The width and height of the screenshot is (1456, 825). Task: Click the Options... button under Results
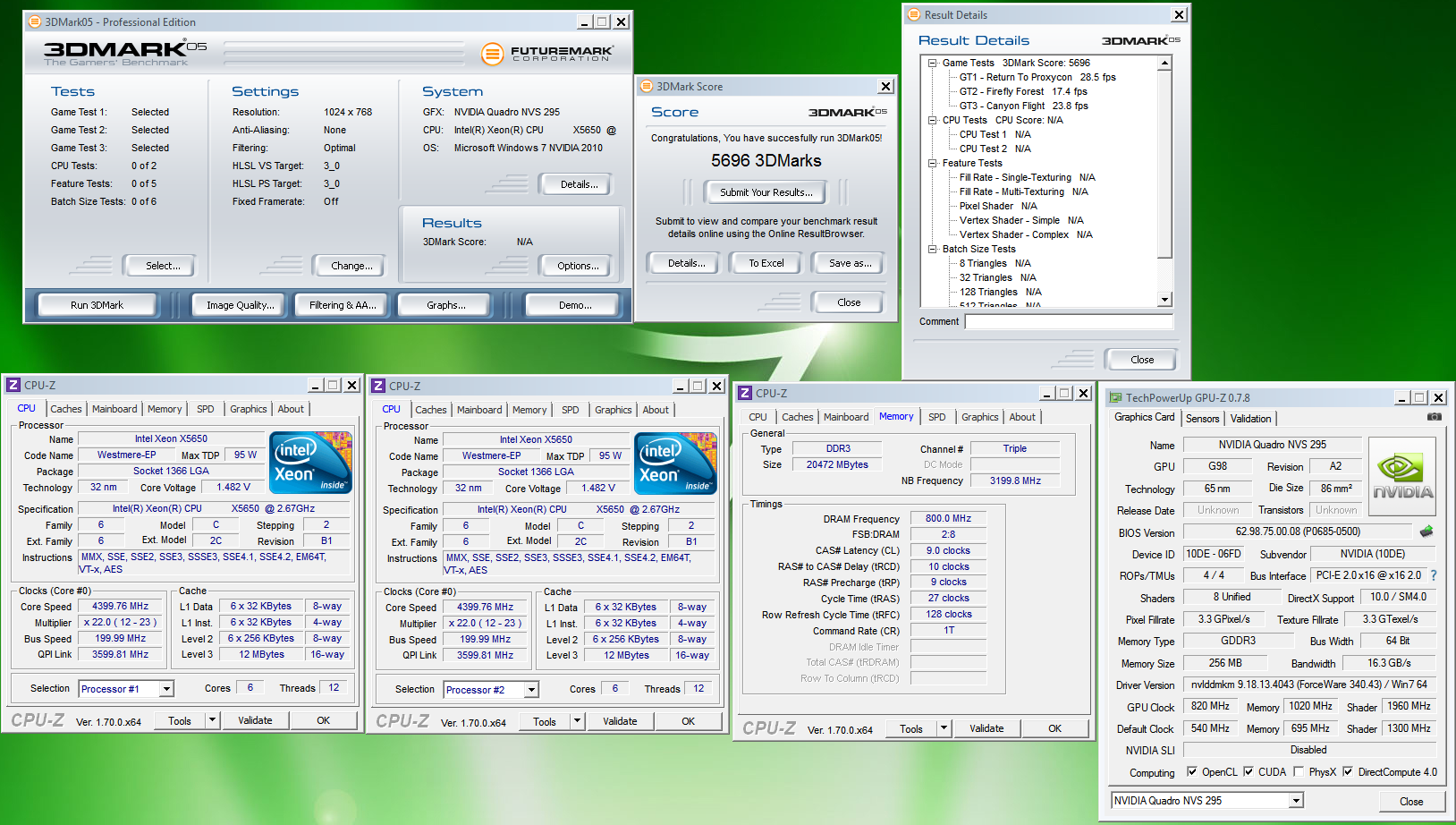pyautogui.click(x=578, y=266)
